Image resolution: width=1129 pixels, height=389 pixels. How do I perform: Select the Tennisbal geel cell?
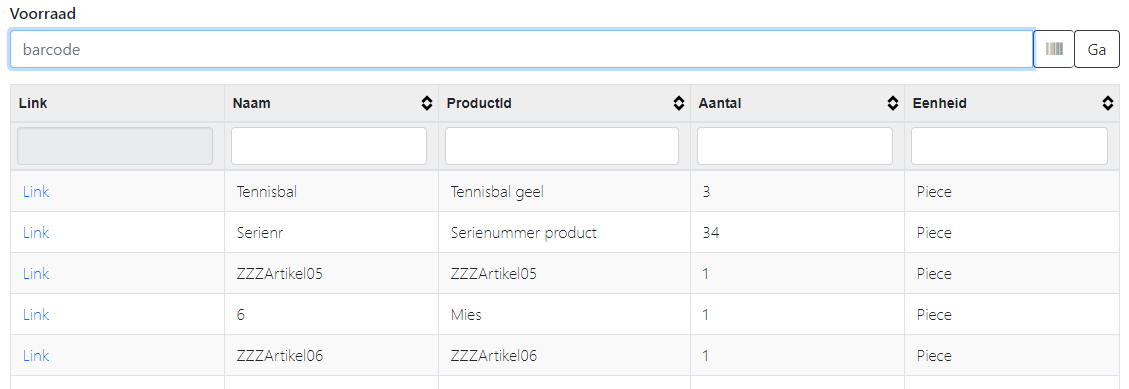coord(564,192)
